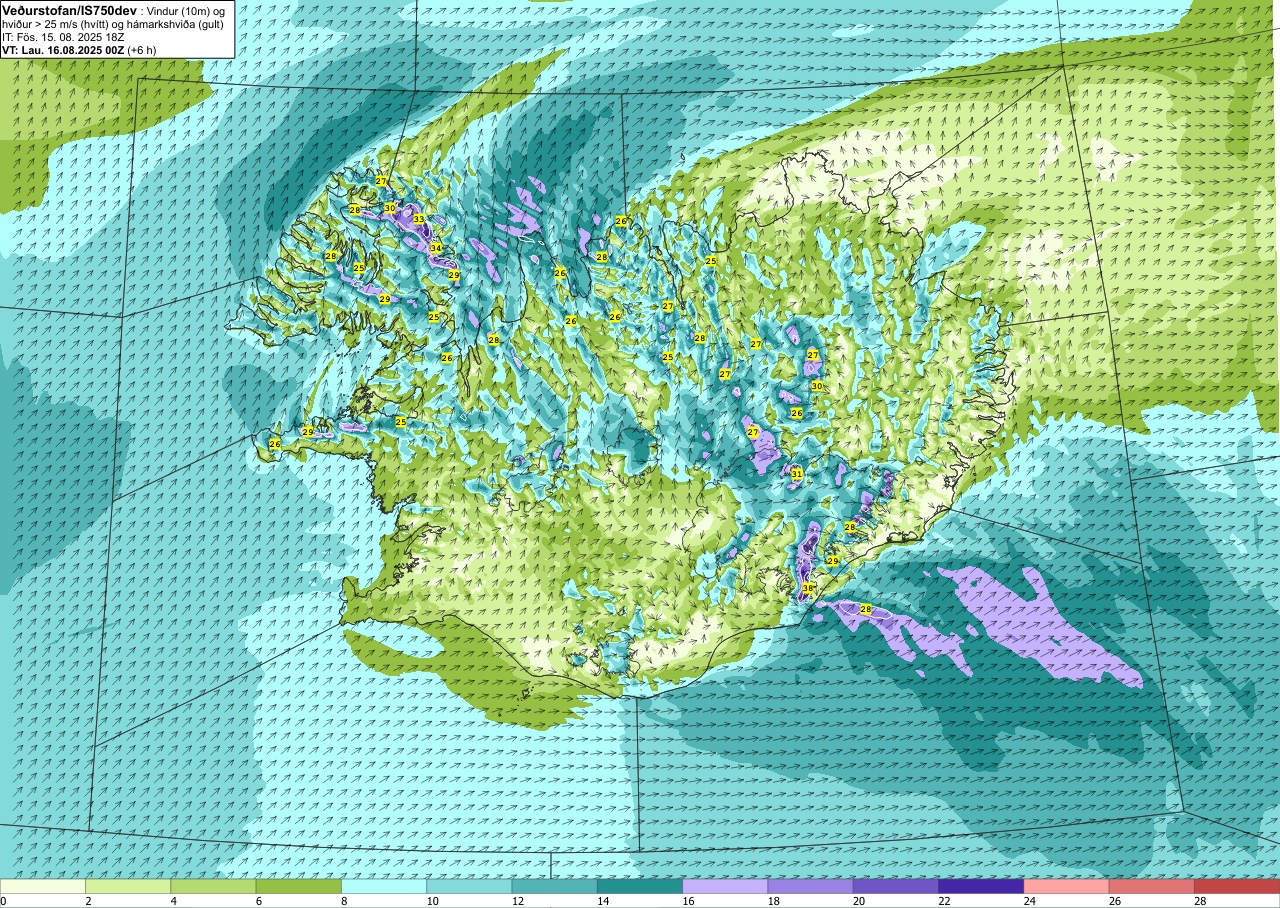The height and width of the screenshot is (908, 1280).
Task: Click the 'hámarkshviða (gult)' header text
Action: (176, 24)
